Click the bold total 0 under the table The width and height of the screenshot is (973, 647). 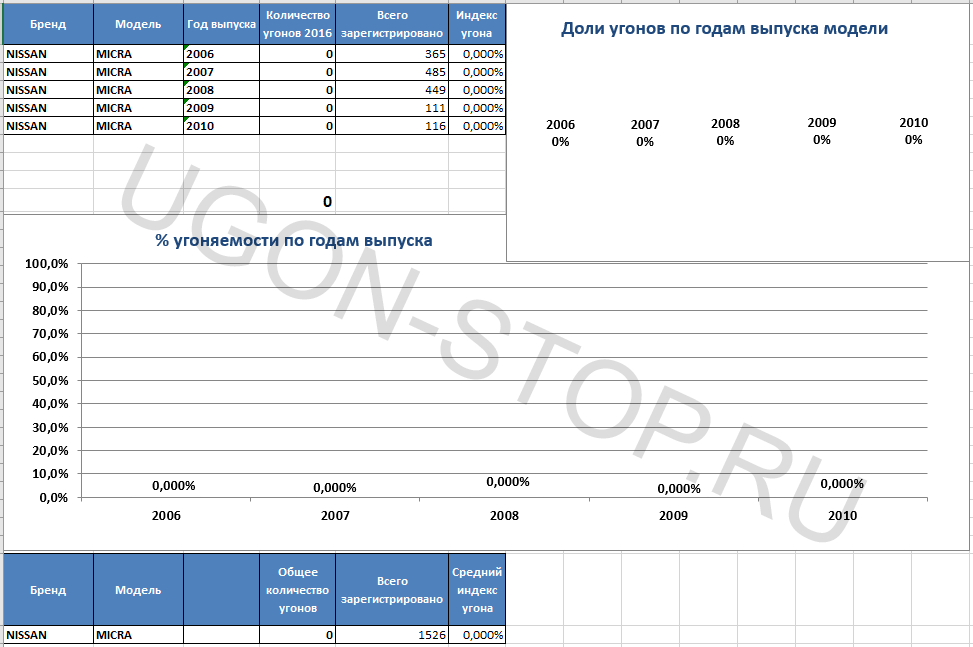click(x=327, y=202)
